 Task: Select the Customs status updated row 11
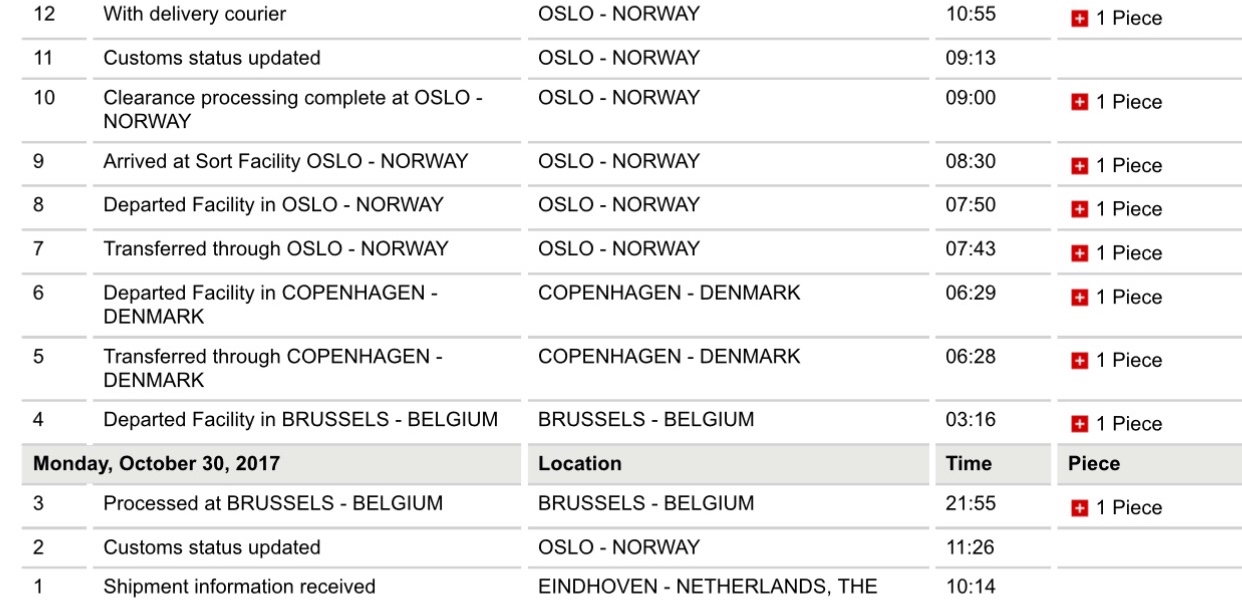(x=621, y=58)
